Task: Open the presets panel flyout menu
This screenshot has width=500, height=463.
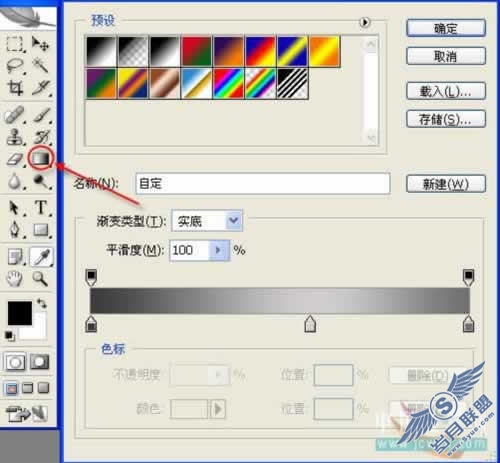Action: 365,22
